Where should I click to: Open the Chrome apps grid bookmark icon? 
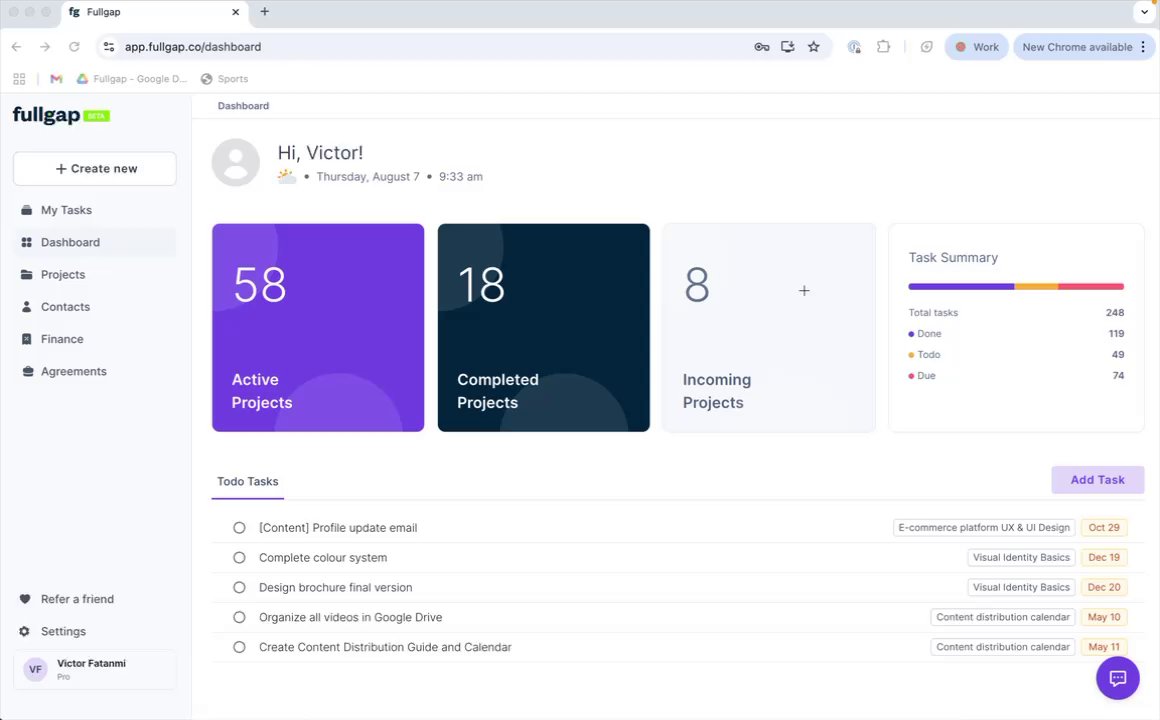click(19, 78)
